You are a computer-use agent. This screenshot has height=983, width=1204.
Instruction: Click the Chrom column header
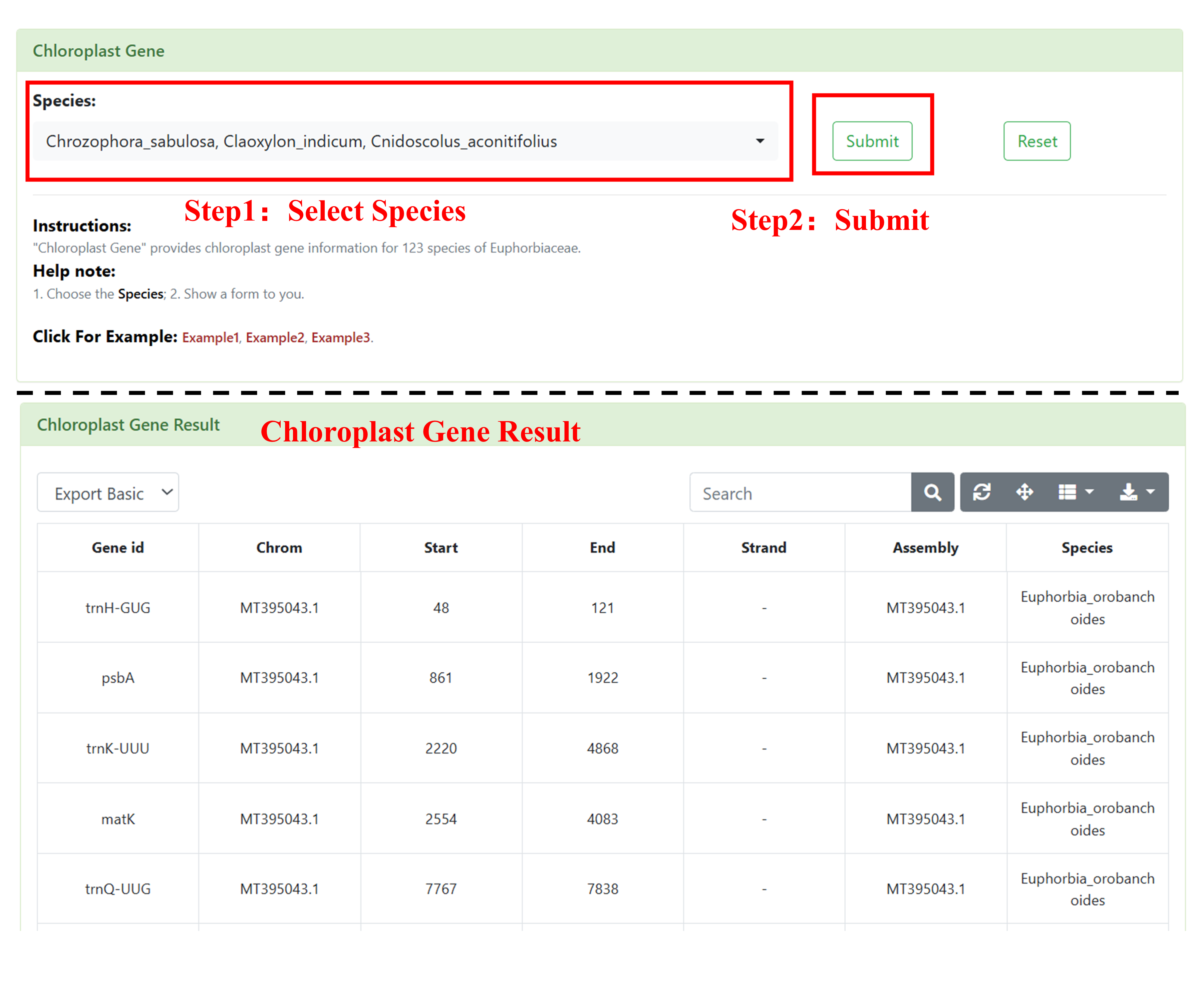click(279, 548)
